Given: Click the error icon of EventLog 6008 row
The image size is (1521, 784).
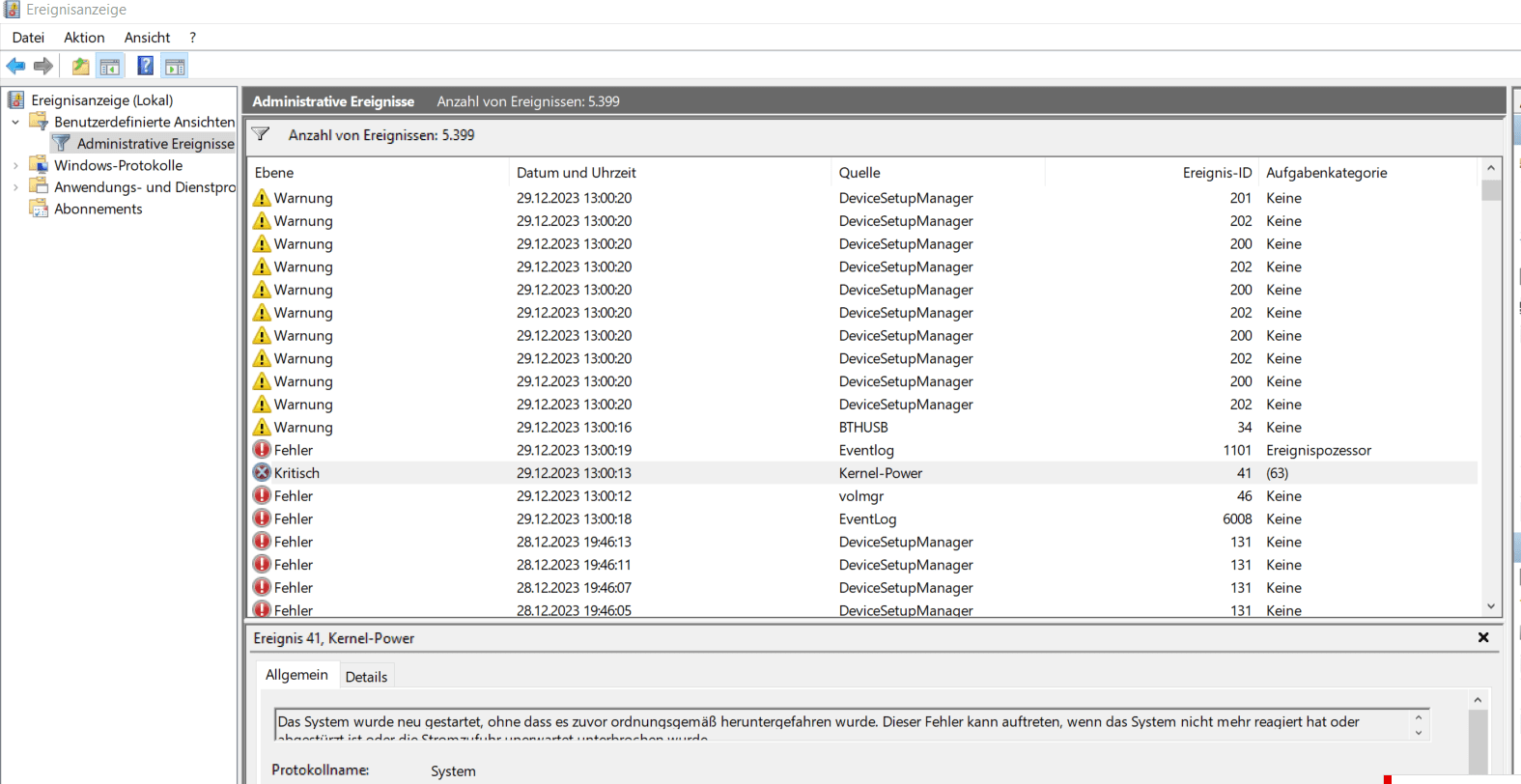Looking at the screenshot, I should pos(262,518).
